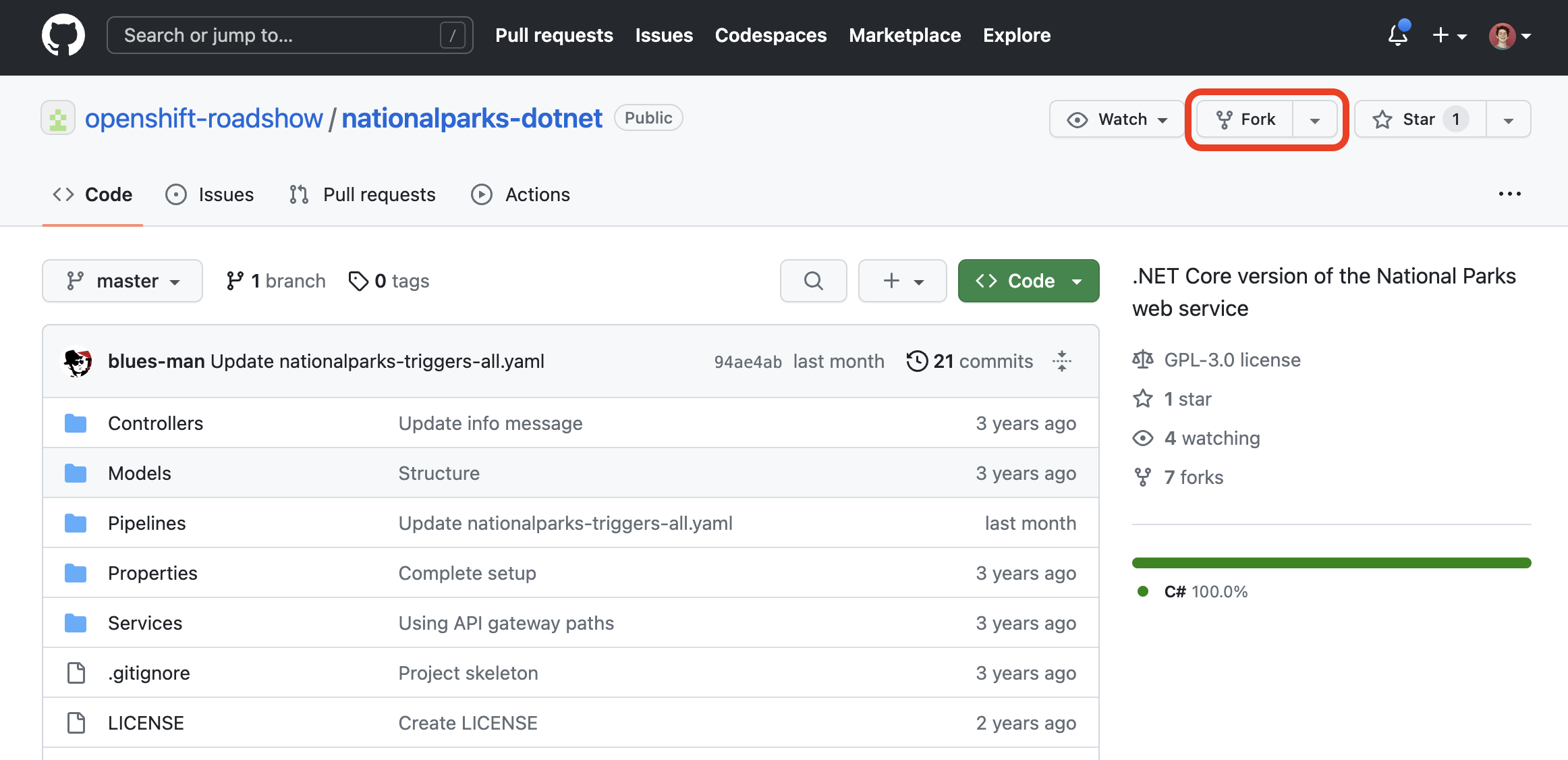Open the plus create-new menu
The image size is (1568, 760).
click(1449, 35)
